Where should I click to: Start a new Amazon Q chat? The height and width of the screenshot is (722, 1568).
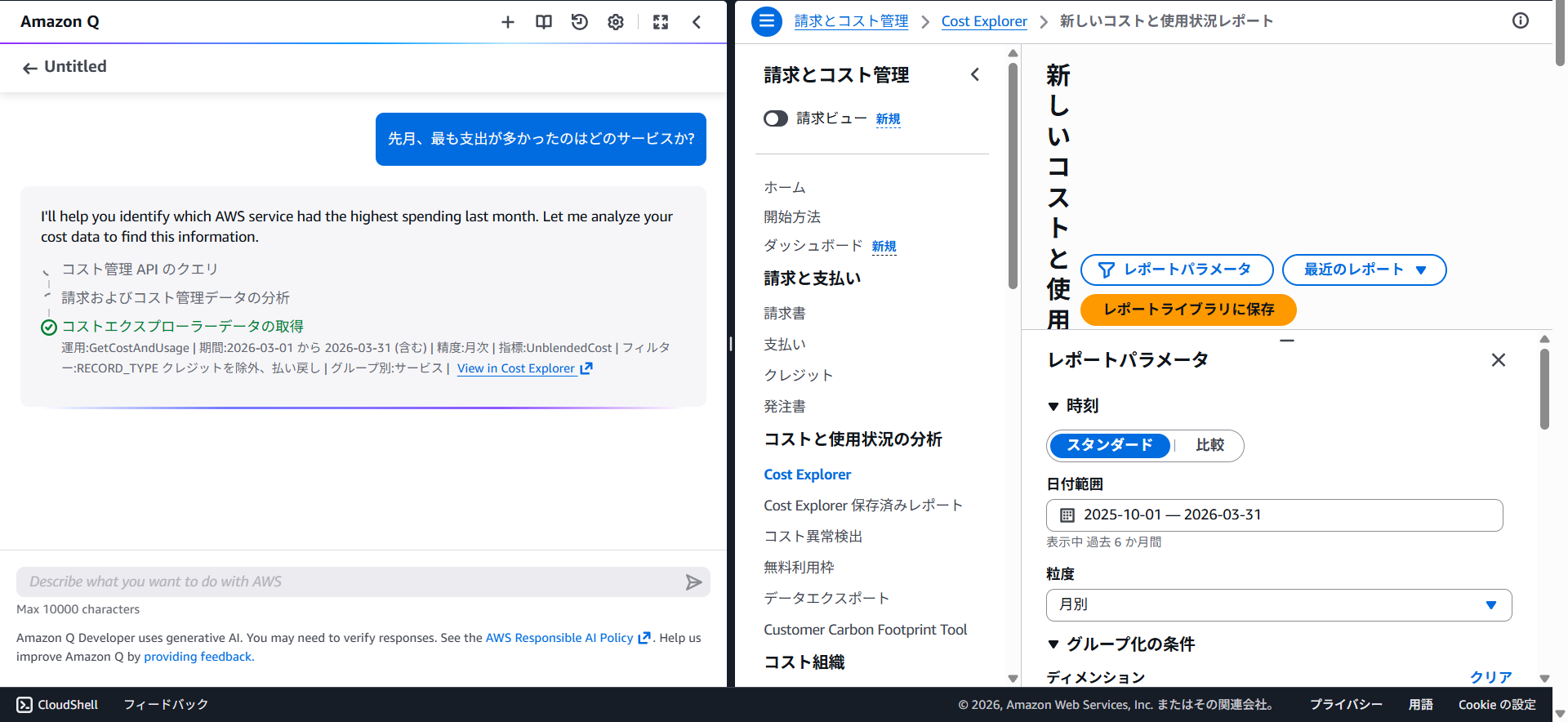[x=508, y=22]
